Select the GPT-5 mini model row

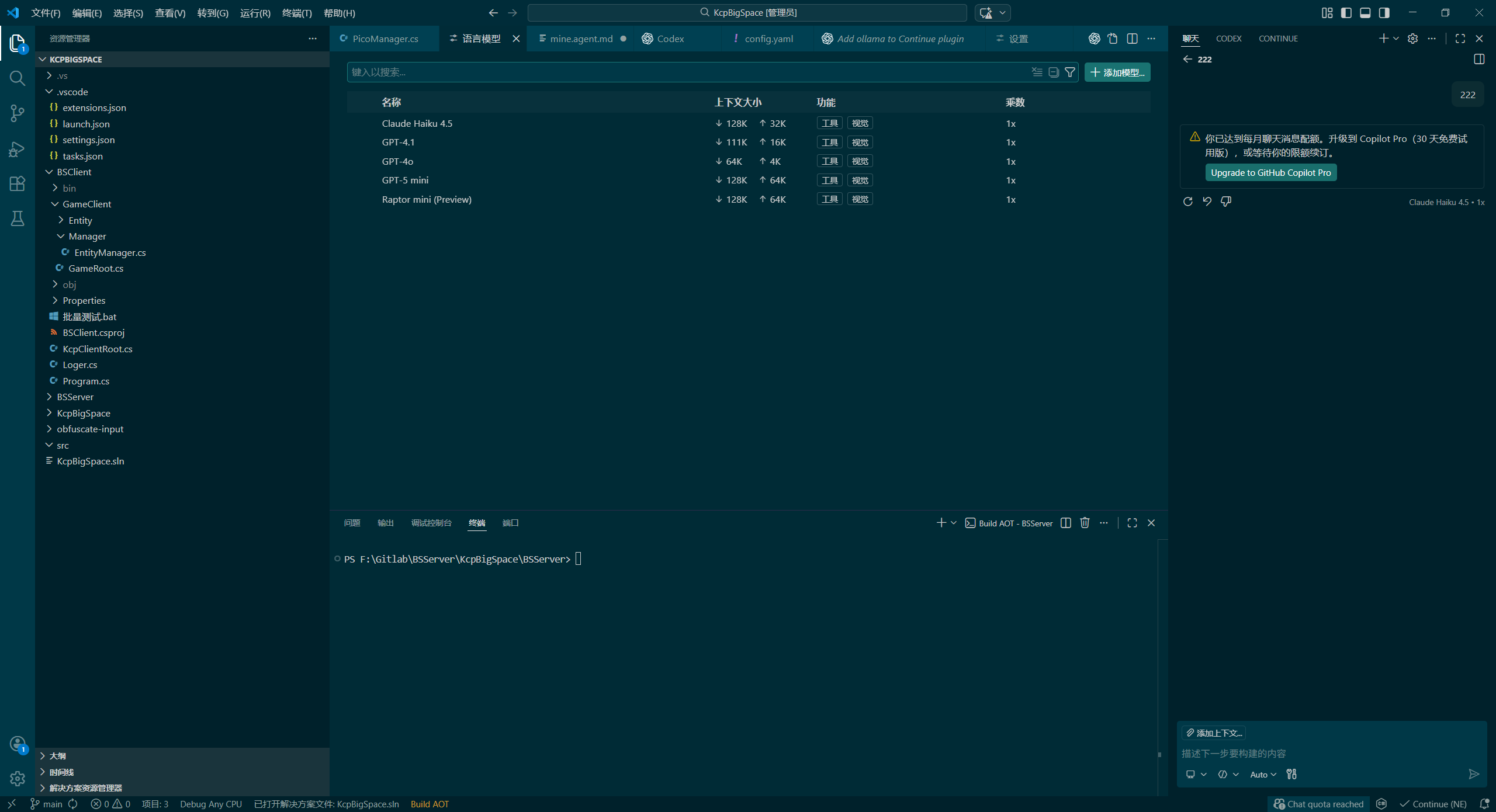[x=749, y=181]
